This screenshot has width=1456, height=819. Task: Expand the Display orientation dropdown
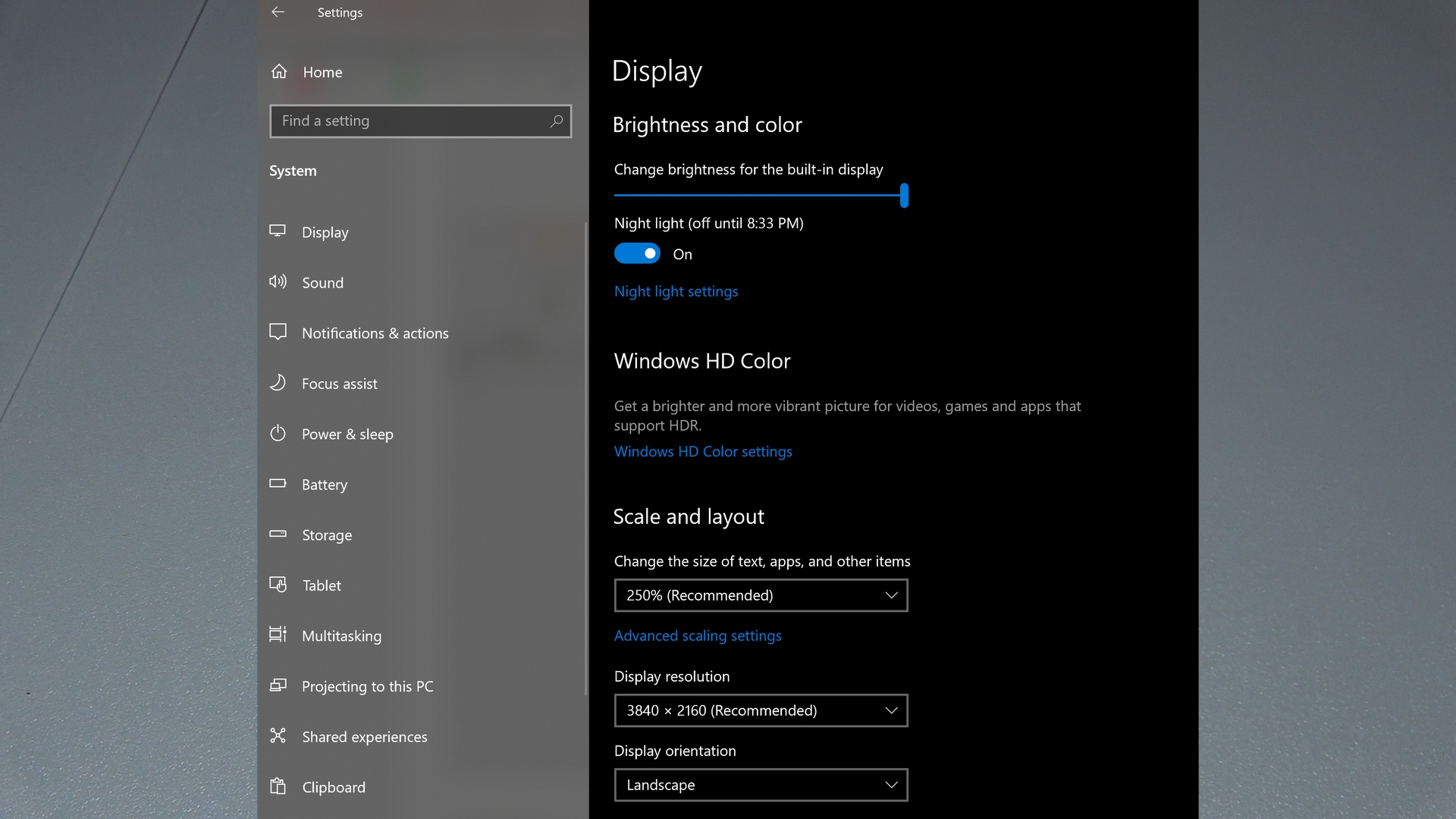coord(761,784)
